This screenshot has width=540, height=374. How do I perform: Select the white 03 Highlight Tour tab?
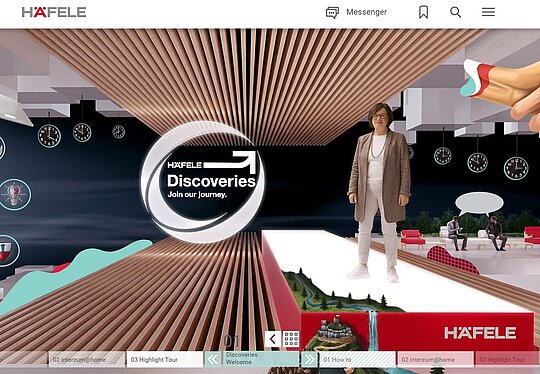point(165,360)
